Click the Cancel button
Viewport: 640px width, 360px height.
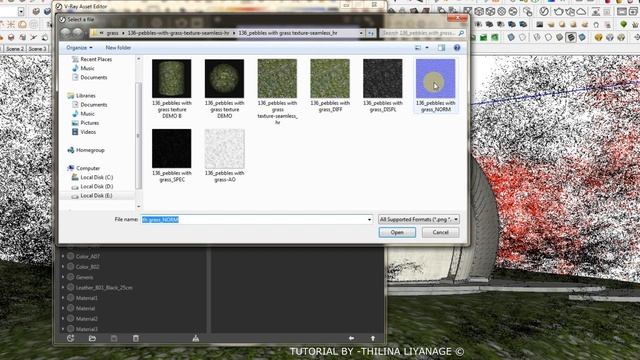[x=440, y=232]
